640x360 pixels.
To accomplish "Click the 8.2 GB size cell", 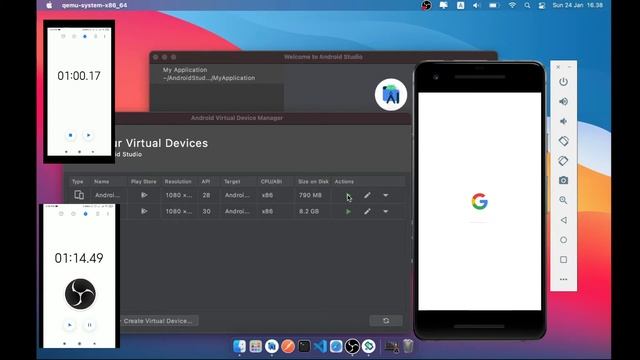I will tap(309, 211).
